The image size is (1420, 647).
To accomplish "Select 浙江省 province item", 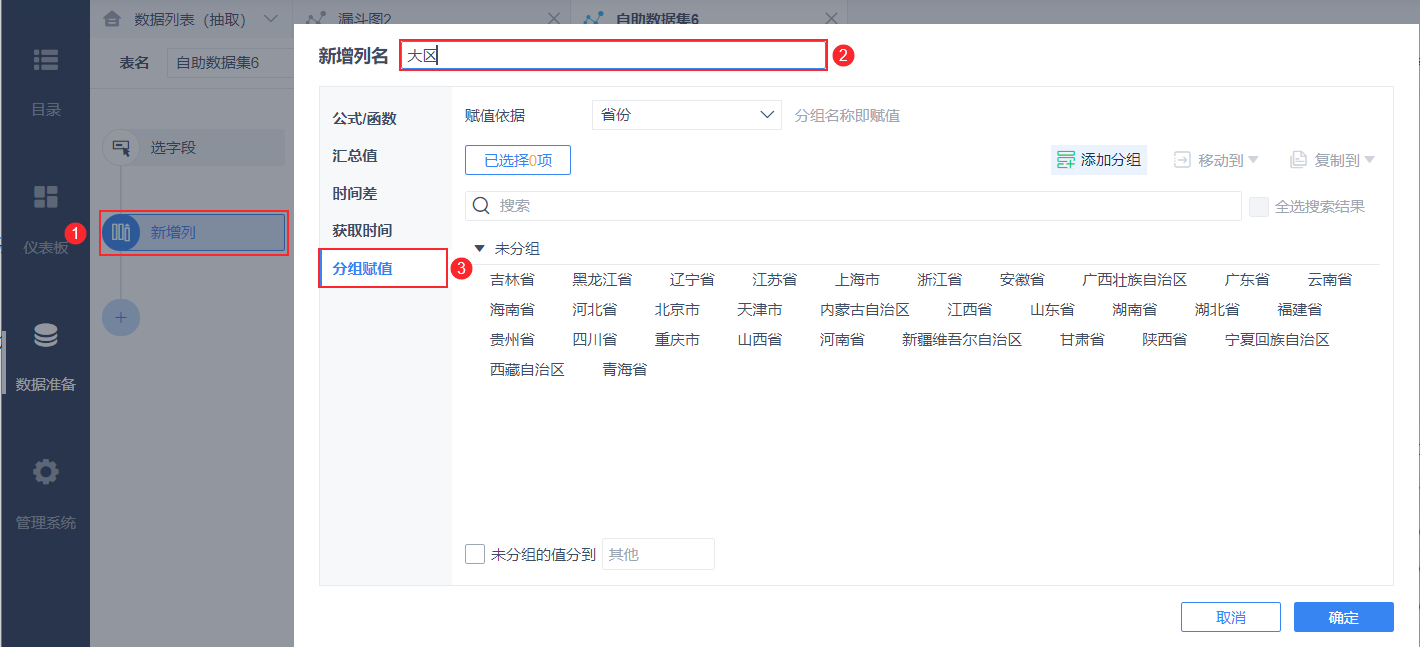I will click(940, 280).
